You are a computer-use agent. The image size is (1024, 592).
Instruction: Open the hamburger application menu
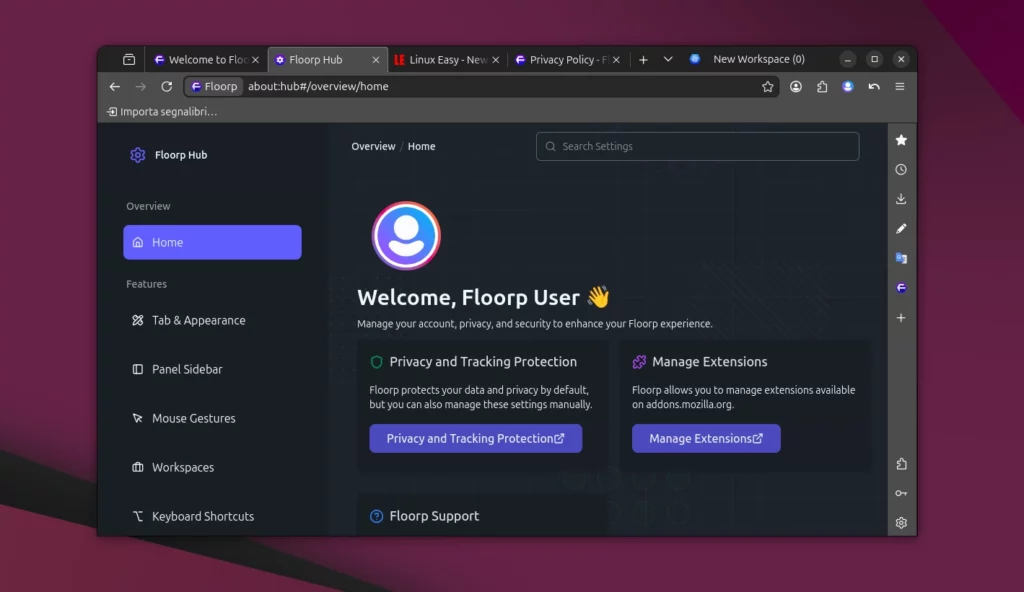[x=899, y=86]
